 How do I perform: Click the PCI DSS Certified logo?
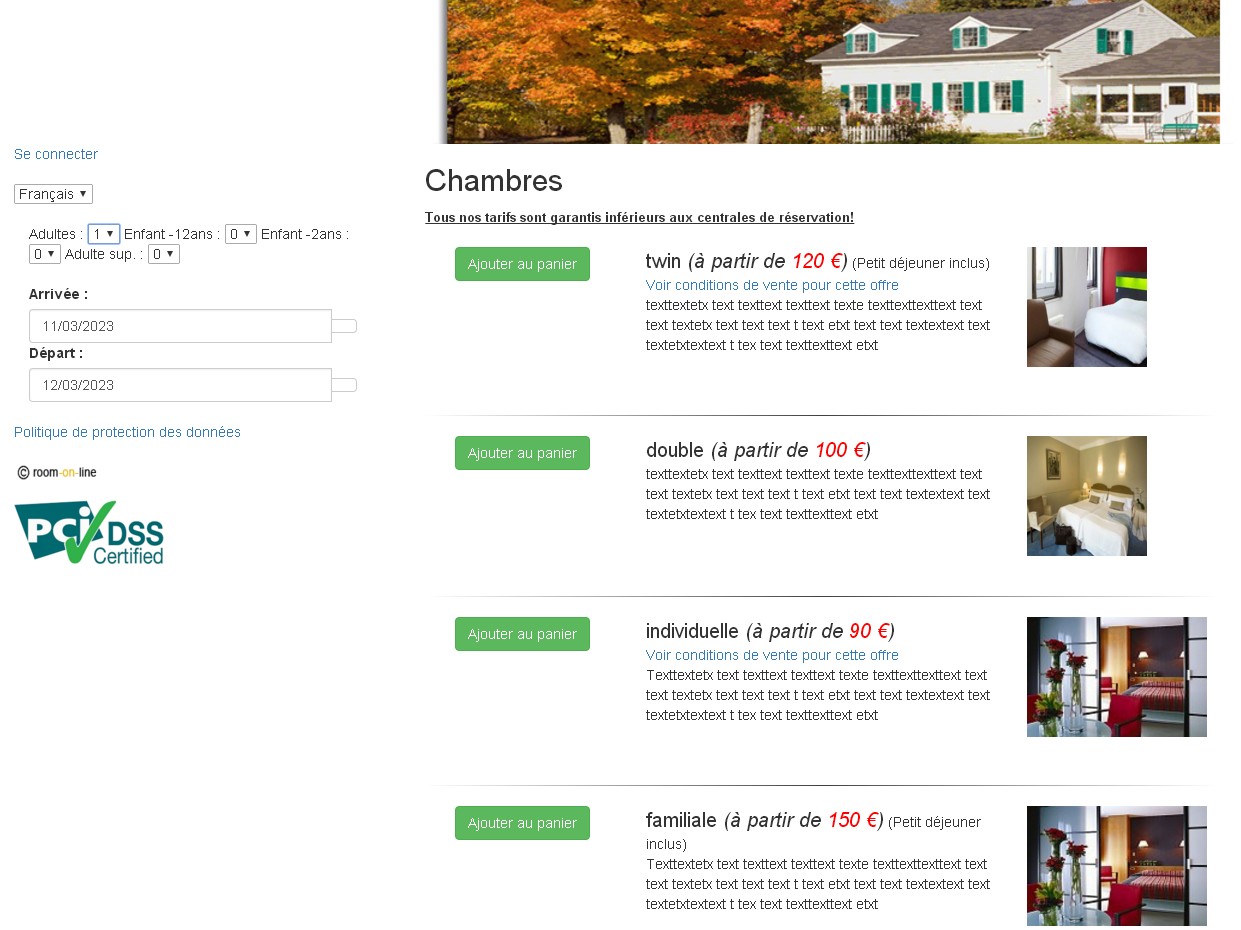coord(89,533)
